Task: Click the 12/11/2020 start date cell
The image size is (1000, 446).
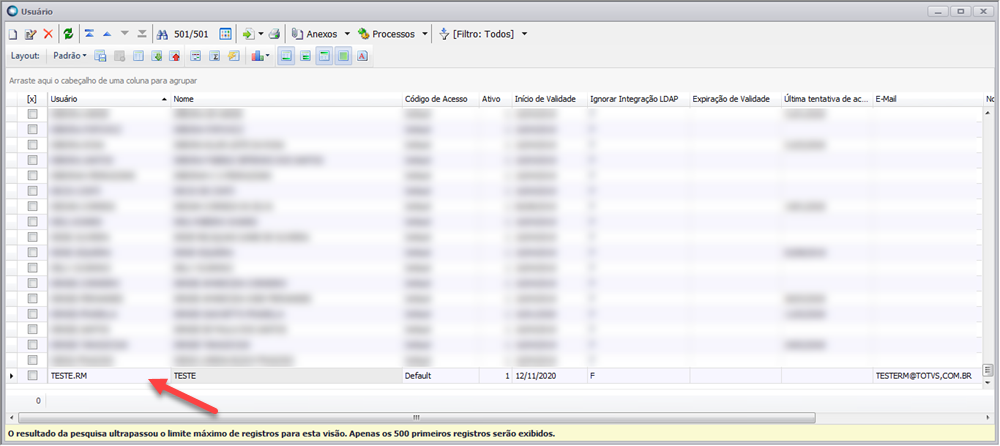Action: (x=550, y=376)
